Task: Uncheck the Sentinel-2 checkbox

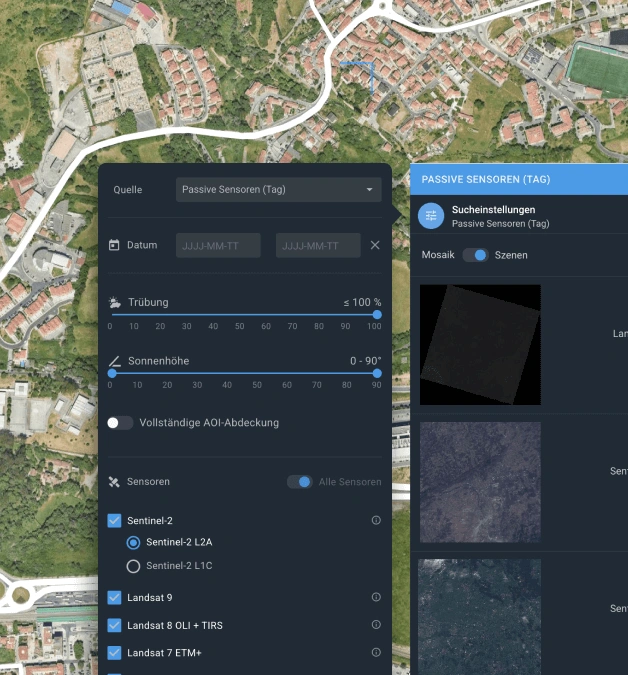Action: pyautogui.click(x=114, y=521)
